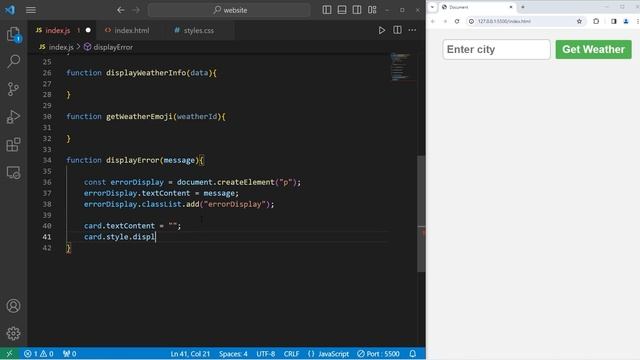Open Problems via errors and warnings indicator
The width and height of the screenshot is (640, 360).
[38, 354]
